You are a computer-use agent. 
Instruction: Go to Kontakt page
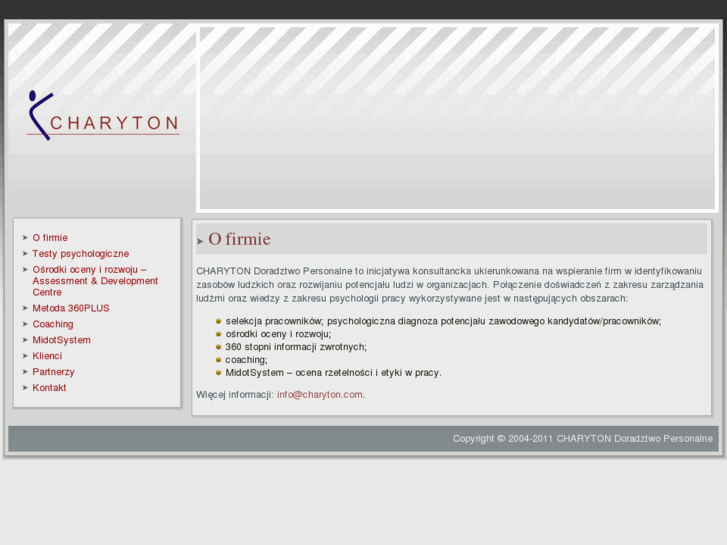tap(49, 388)
